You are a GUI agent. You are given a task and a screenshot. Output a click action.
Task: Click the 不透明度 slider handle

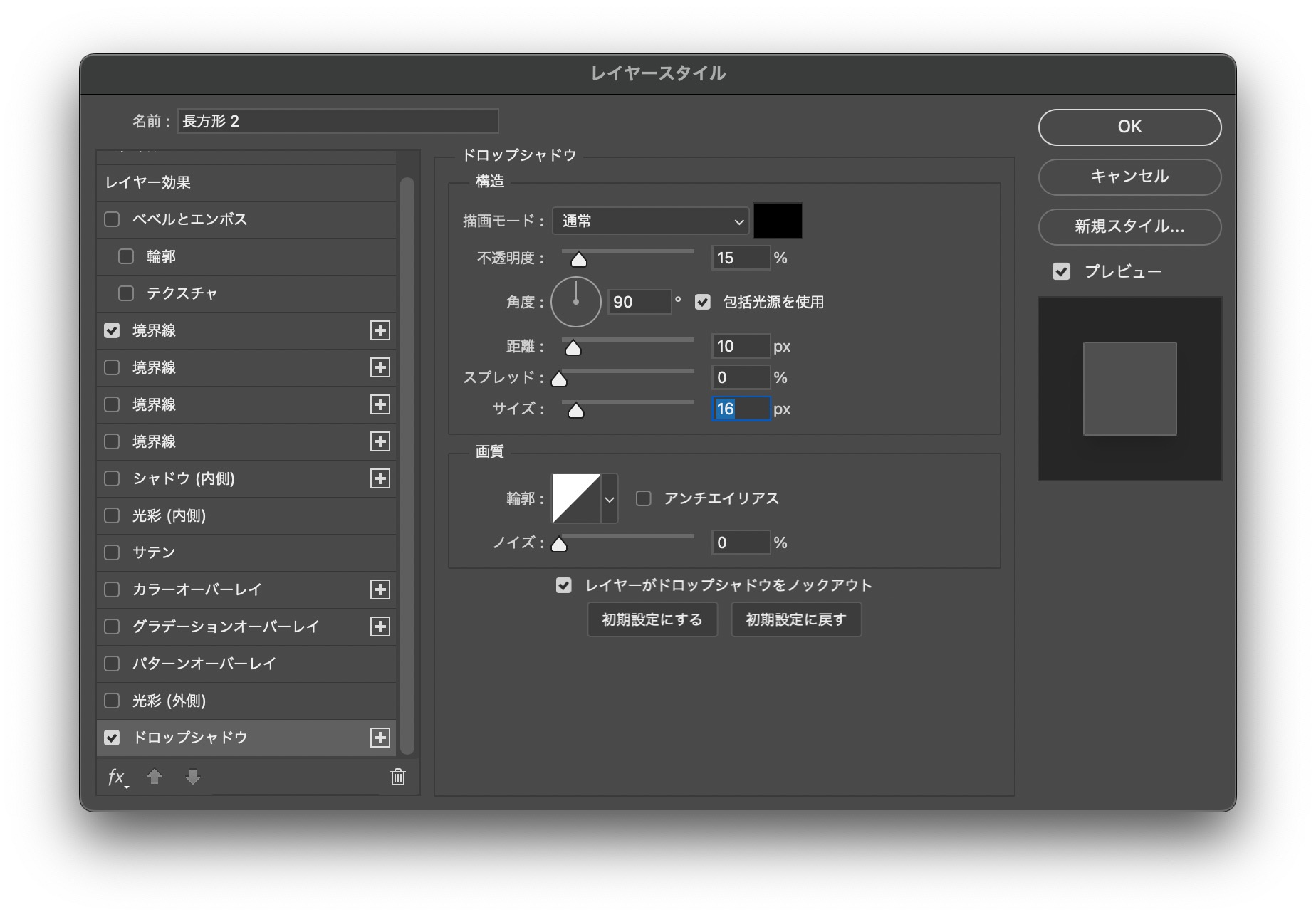[x=579, y=260]
